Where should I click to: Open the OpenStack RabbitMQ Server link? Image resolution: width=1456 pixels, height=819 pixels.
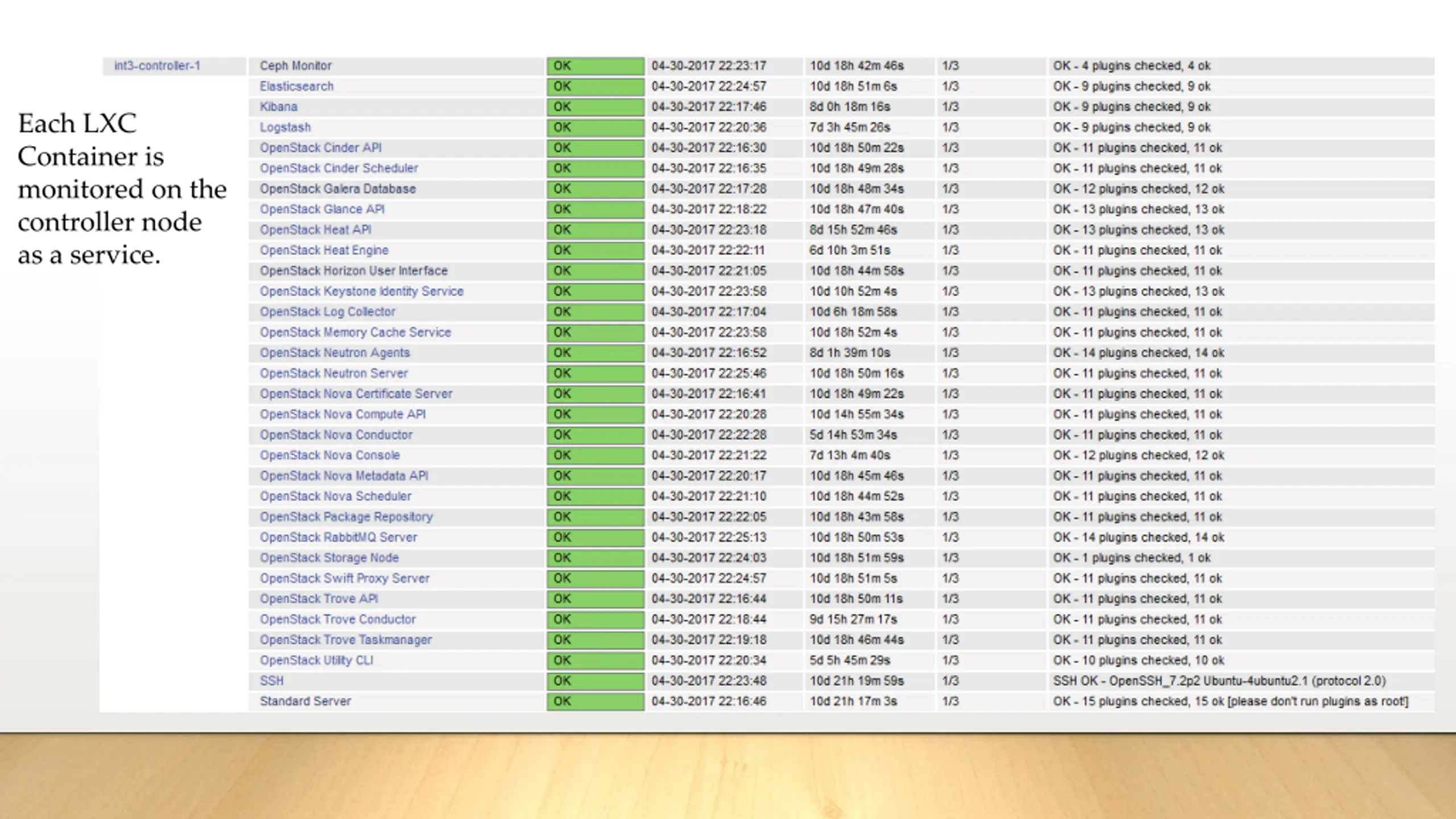[338, 537]
